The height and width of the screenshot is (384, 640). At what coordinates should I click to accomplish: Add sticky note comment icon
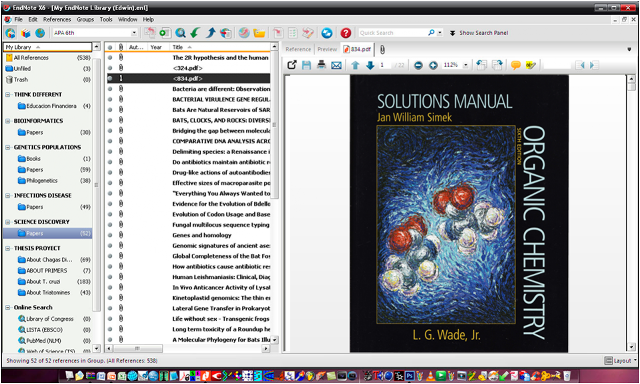tap(516, 65)
